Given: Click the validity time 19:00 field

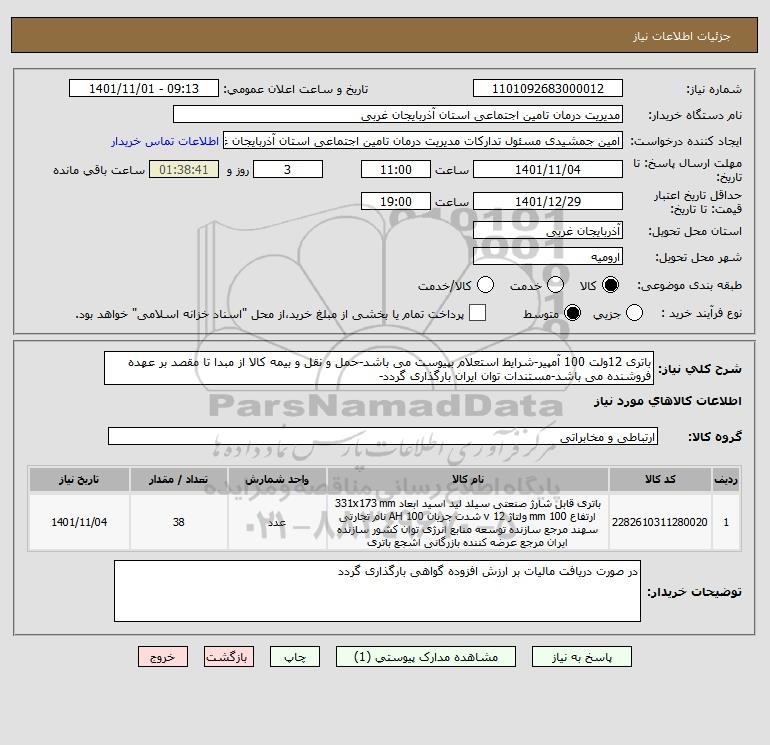Looking at the screenshot, I should (396, 201).
